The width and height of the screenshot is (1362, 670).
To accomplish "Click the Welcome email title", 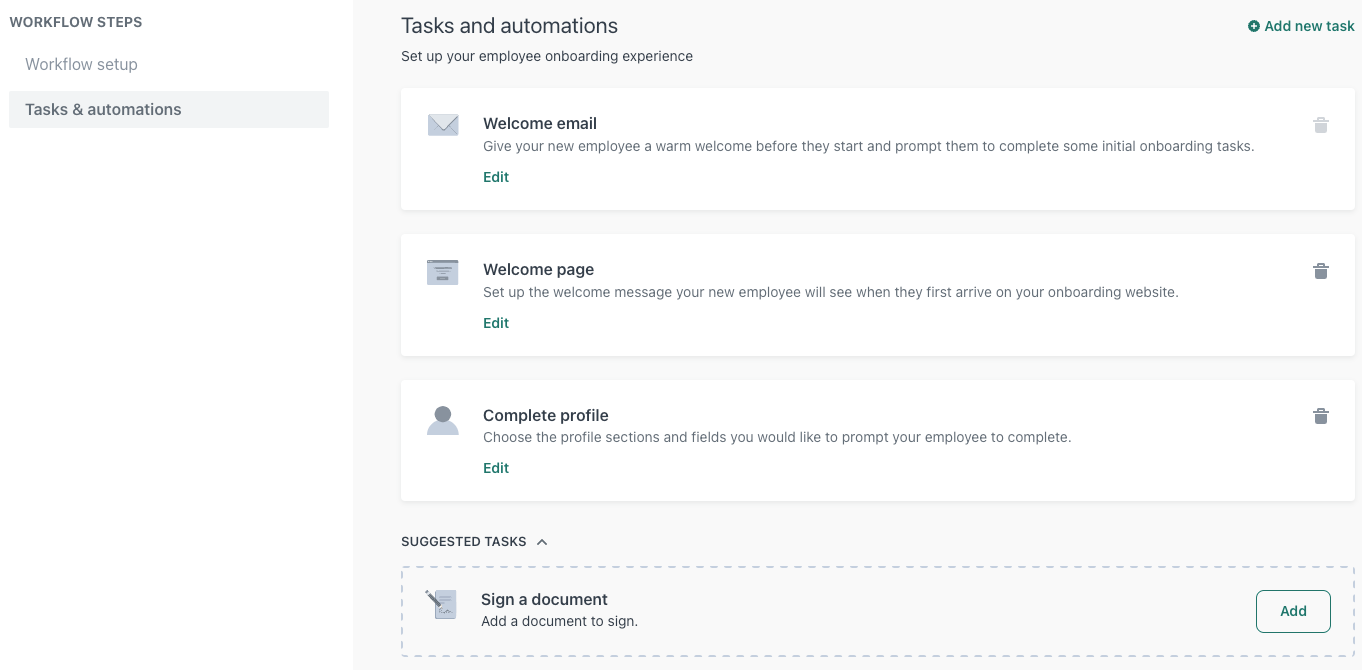I will tap(540, 124).
